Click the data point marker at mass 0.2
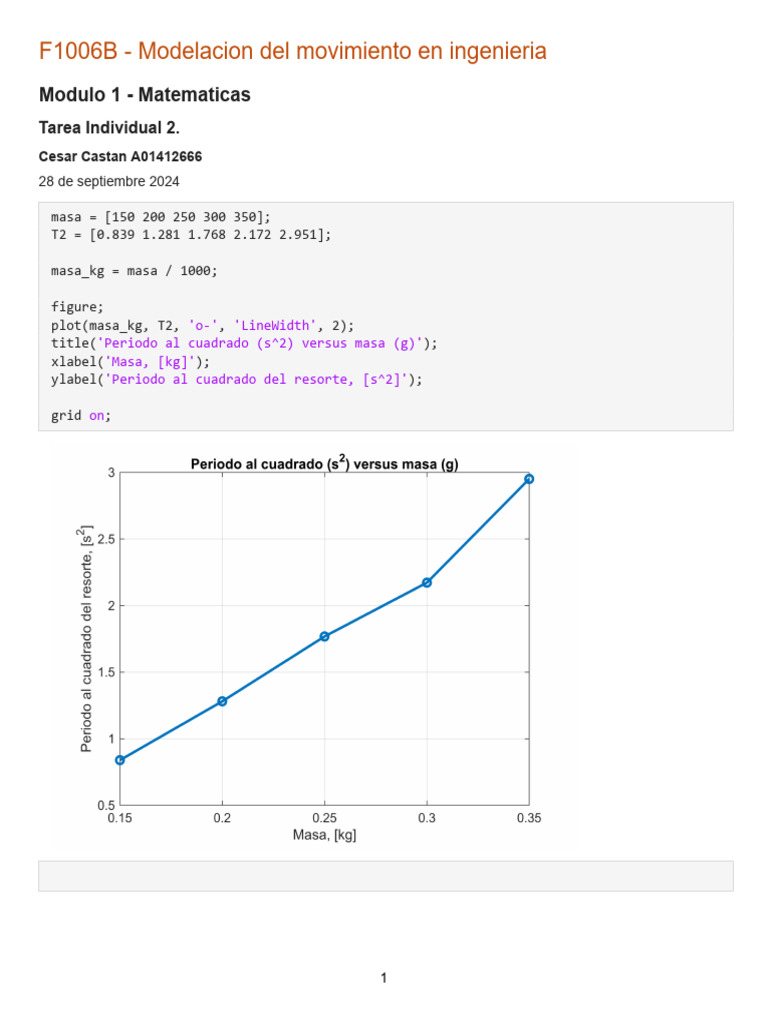768x1024 pixels. [222, 701]
